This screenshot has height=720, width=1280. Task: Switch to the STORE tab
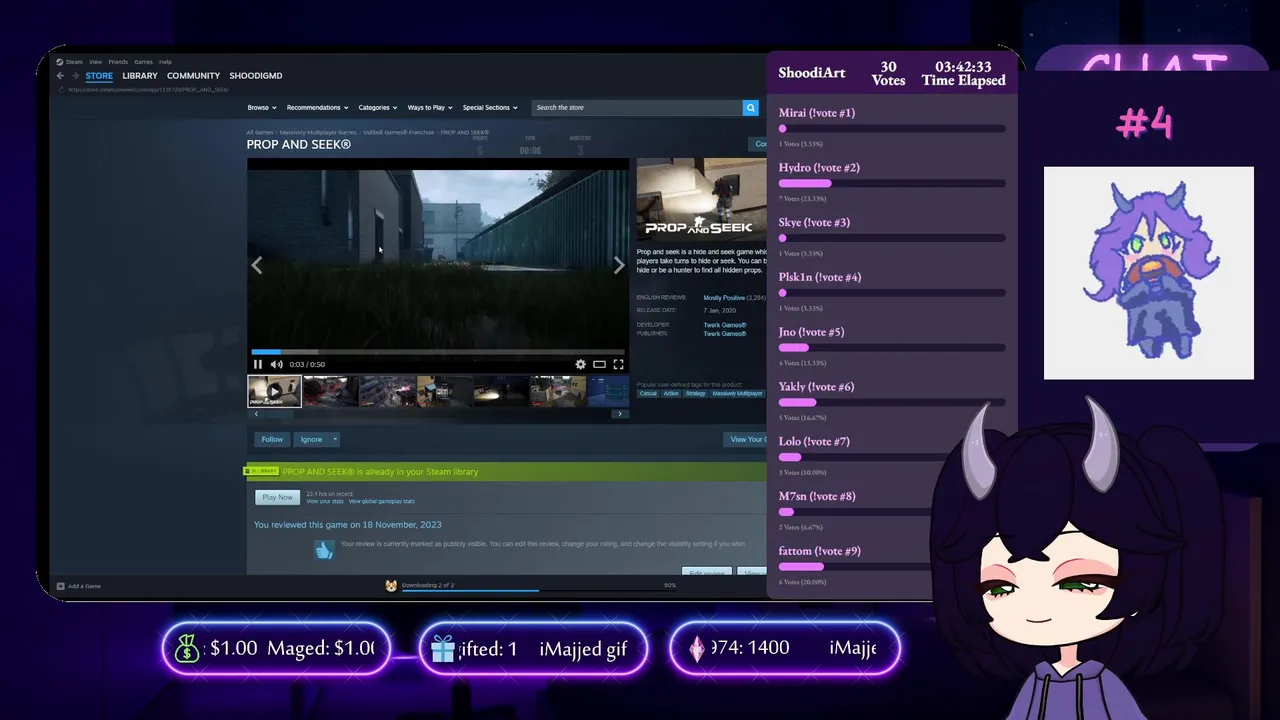(x=99, y=76)
